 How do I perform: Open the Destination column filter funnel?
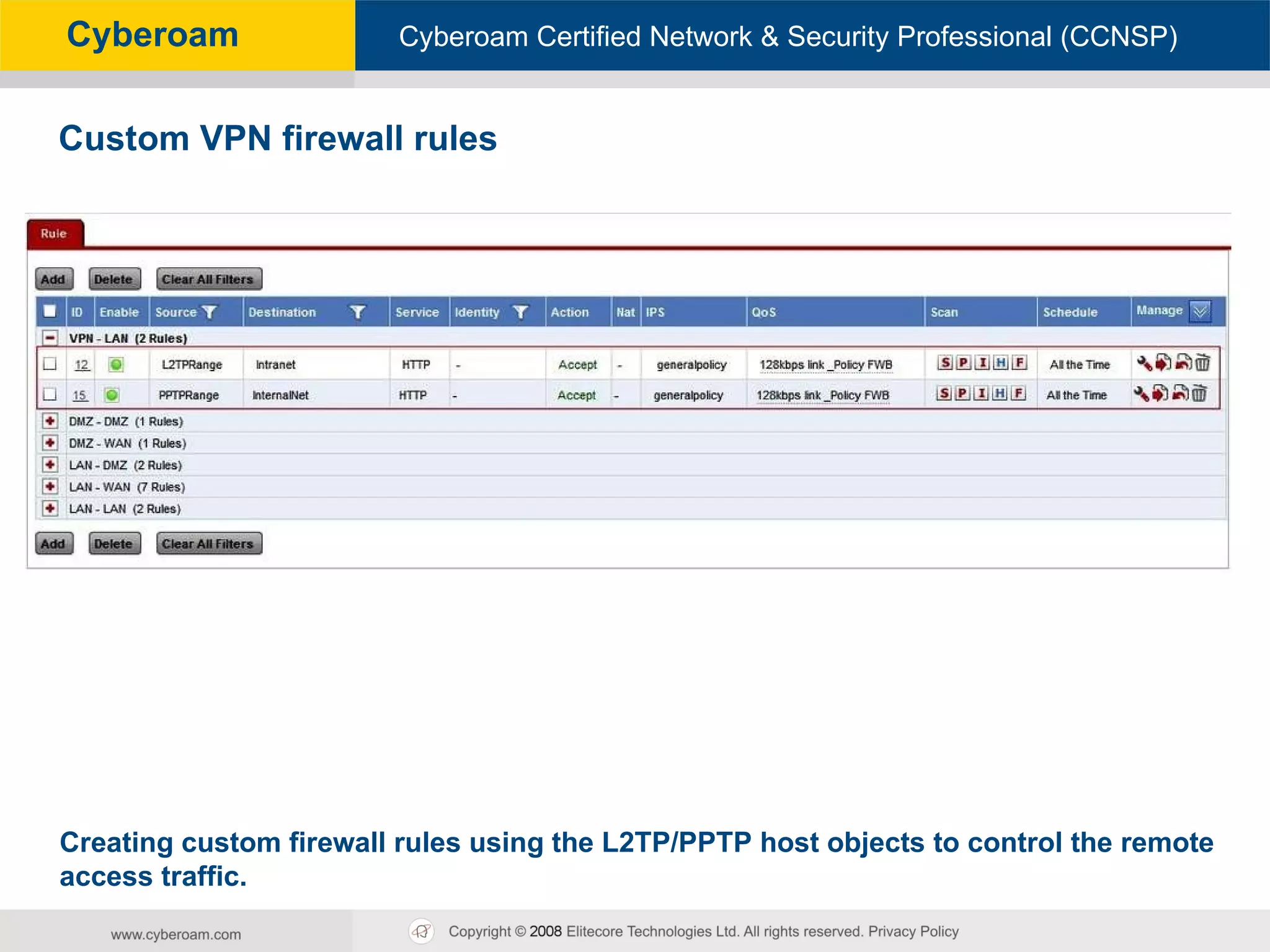pos(357,312)
